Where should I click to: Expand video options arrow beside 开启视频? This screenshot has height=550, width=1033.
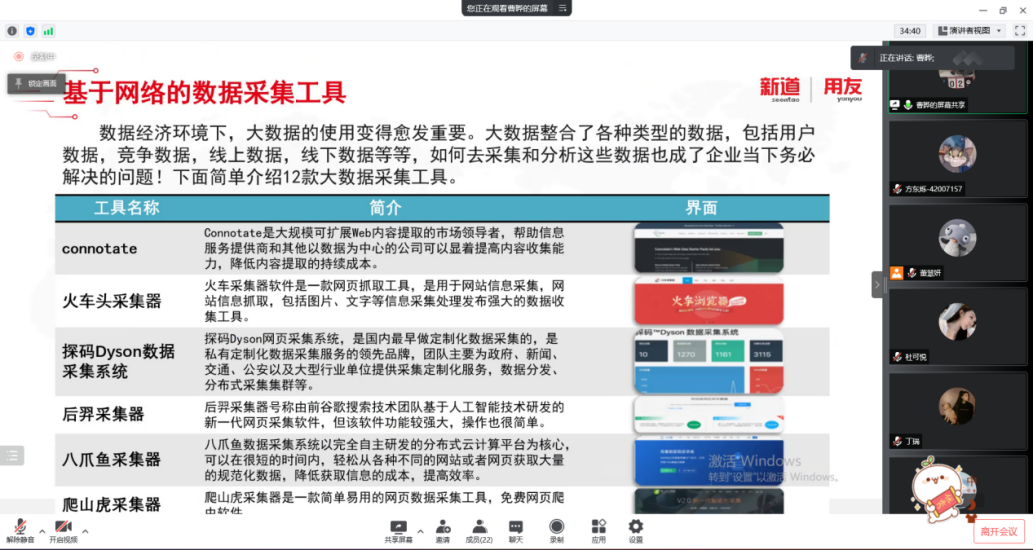[87, 531]
